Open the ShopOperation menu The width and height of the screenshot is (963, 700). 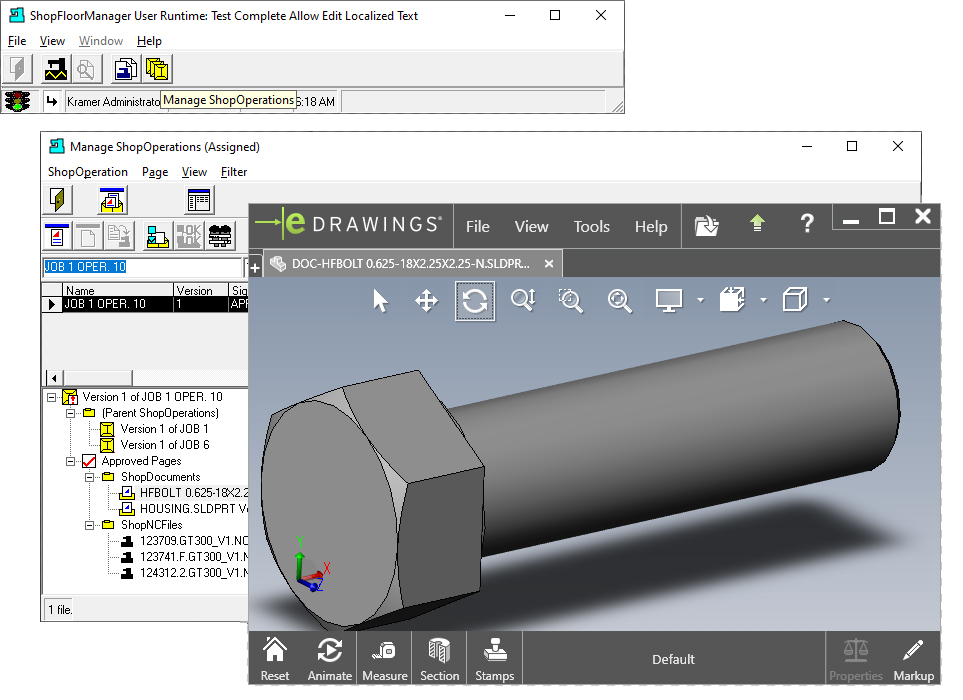point(88,172)
